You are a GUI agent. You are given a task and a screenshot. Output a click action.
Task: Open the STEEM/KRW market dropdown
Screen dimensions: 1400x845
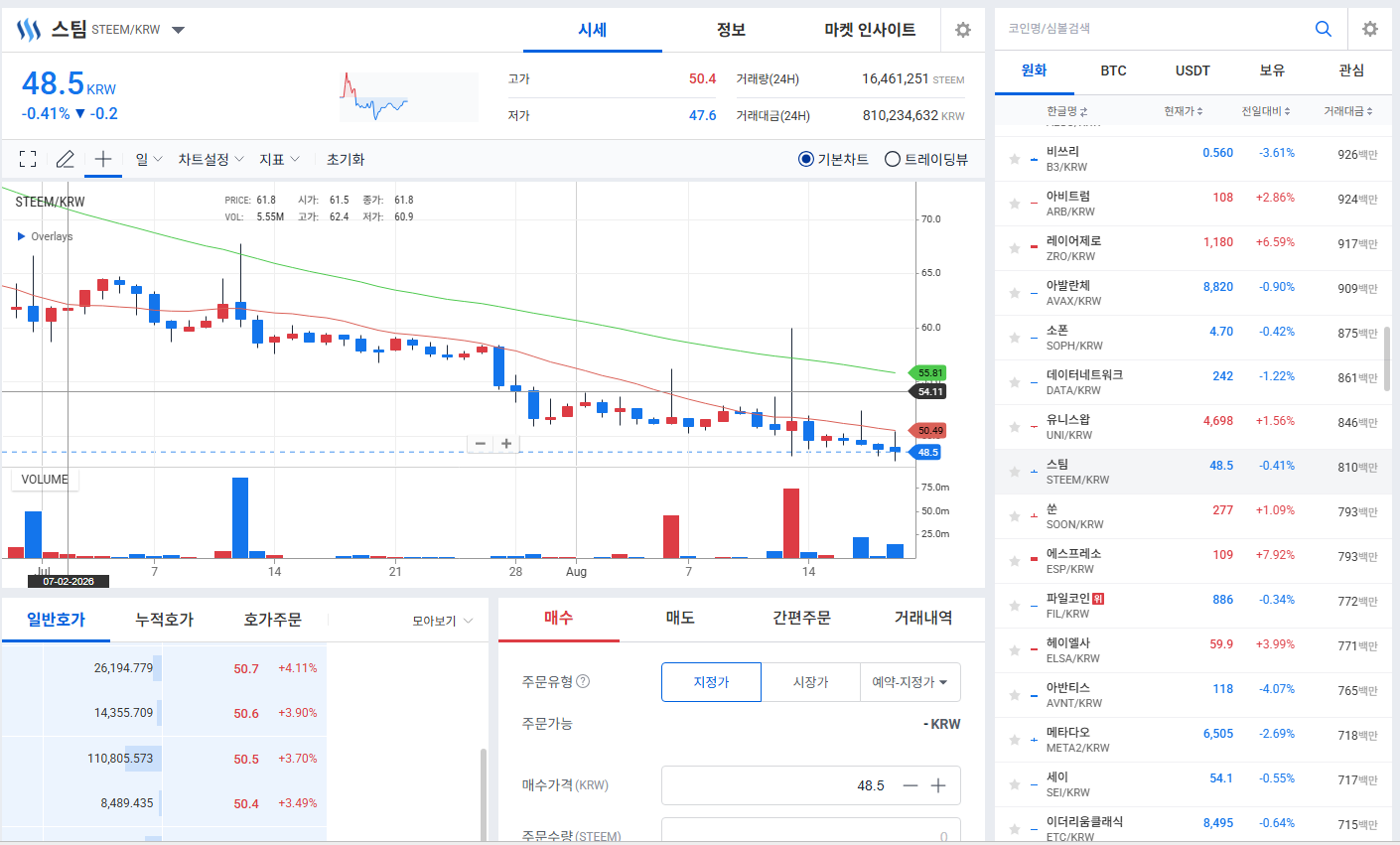[x=179, y=30]
